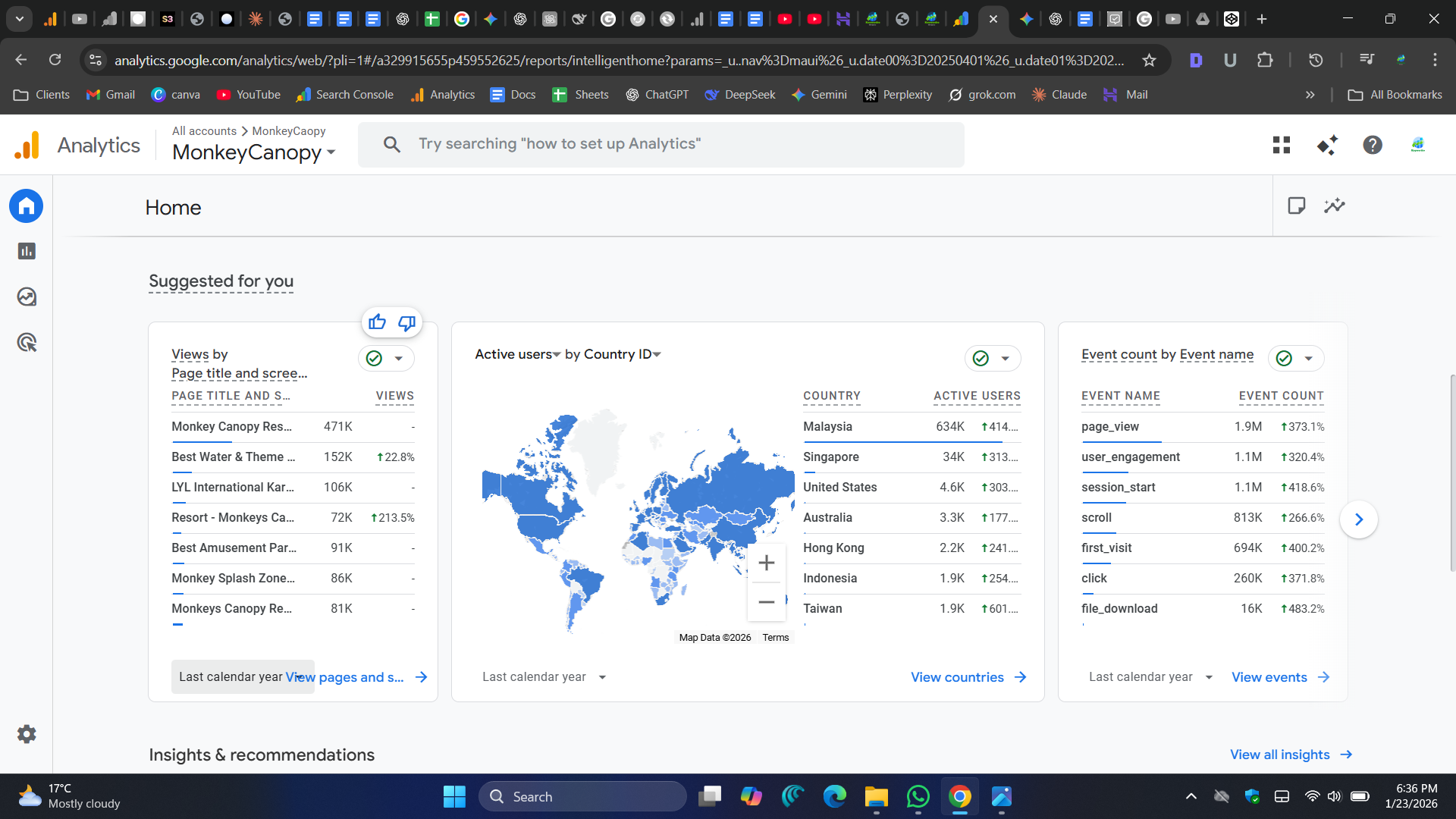The height and width of the screenshot is (819, 1456).
Task: Open Chrome's three-dot browser menu
Action: (1436, 60)
